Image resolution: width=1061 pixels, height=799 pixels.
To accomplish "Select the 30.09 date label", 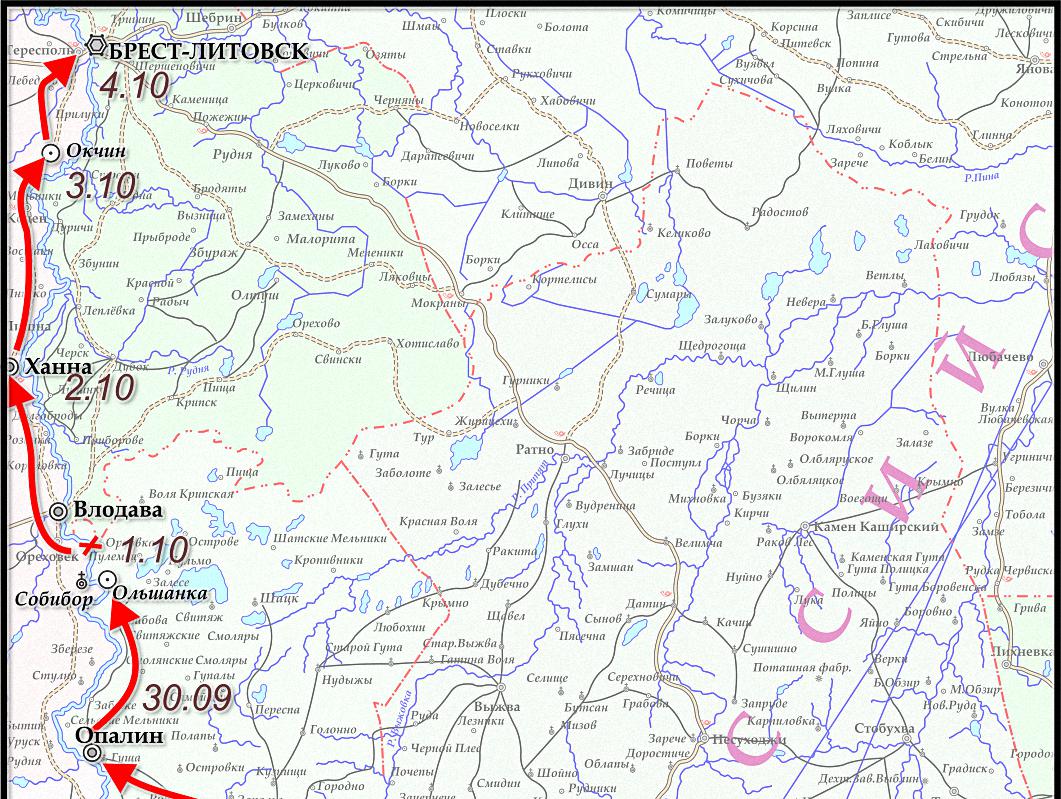I will click(x=189, y=697).
